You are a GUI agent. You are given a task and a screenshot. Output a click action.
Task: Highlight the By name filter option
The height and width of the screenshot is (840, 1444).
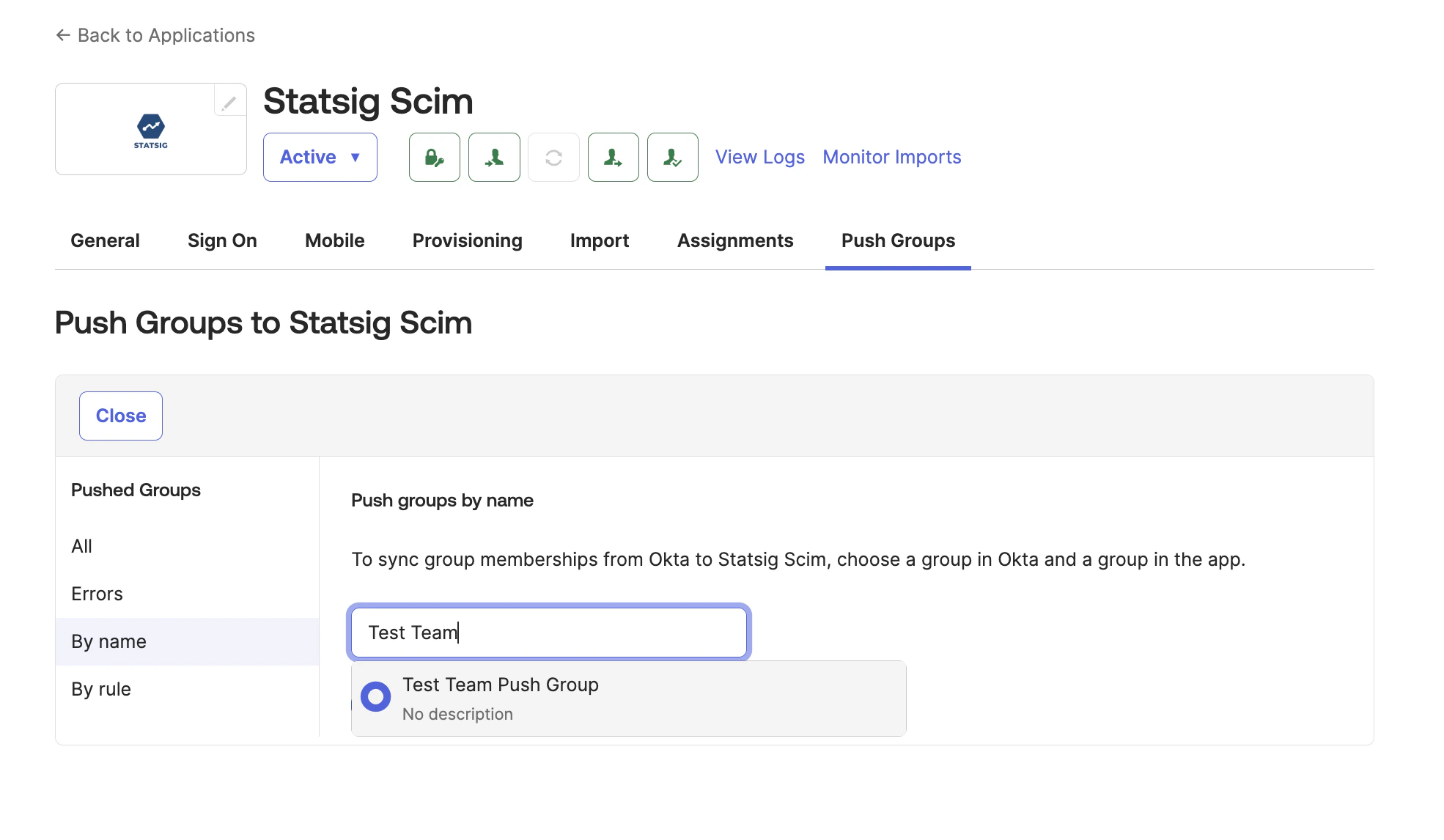108,641
